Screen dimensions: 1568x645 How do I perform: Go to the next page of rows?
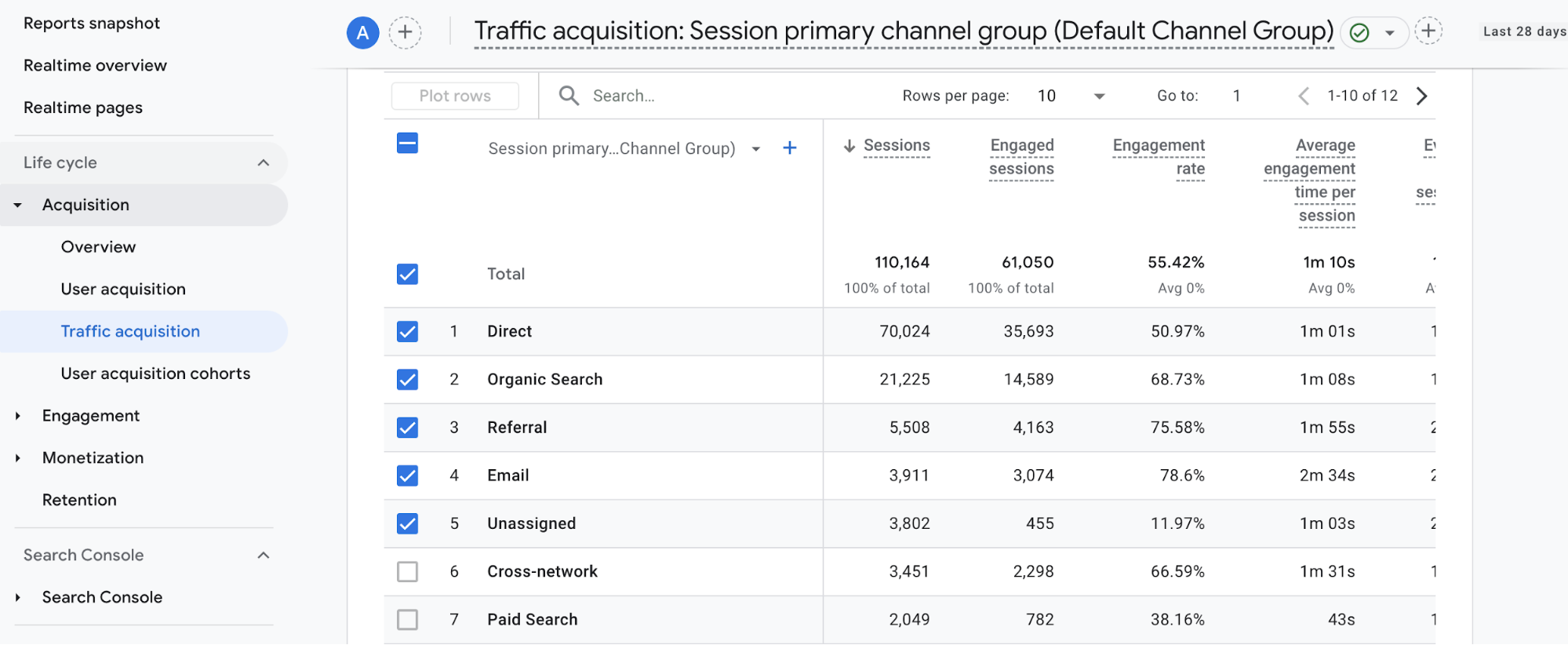coord(1422,96)
